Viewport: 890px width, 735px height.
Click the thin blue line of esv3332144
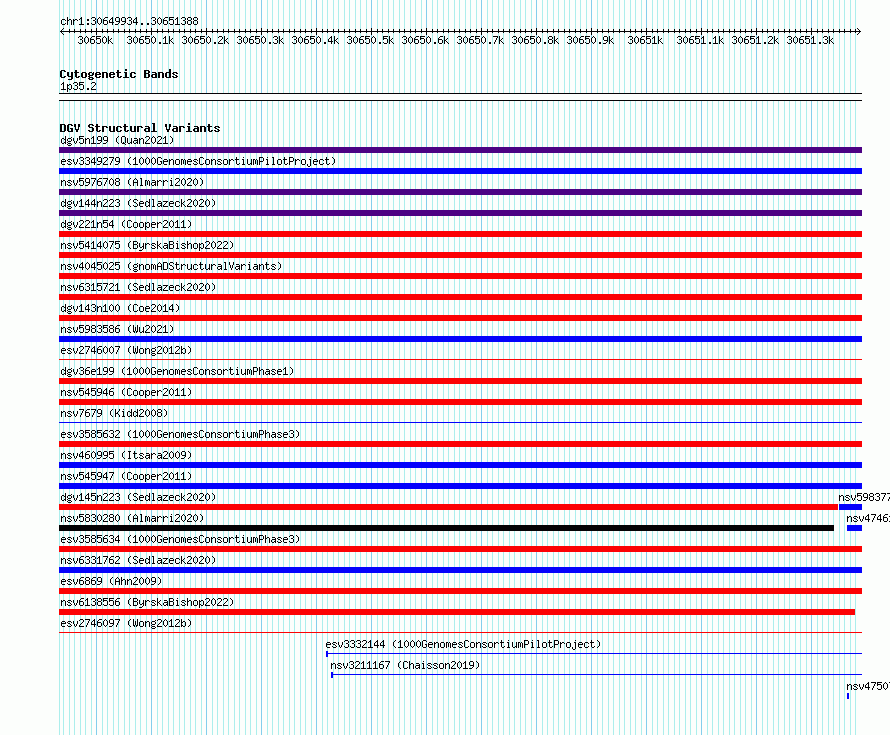[x=594, y=654]
